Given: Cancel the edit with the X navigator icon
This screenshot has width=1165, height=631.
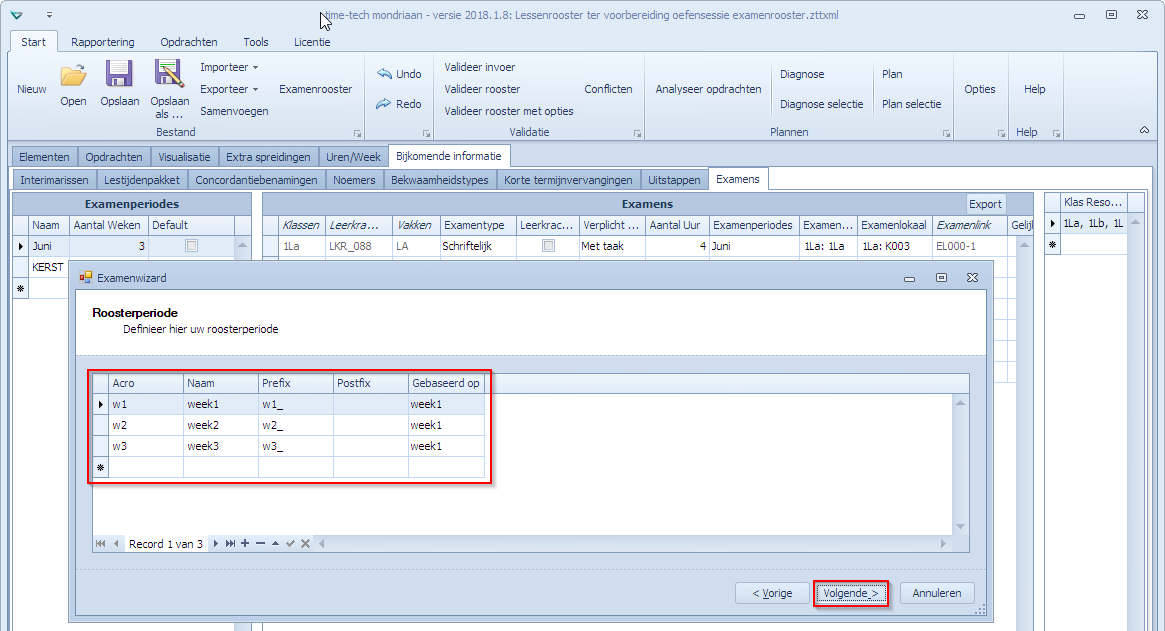Looking at the screenshot, I should click(305, 543).
